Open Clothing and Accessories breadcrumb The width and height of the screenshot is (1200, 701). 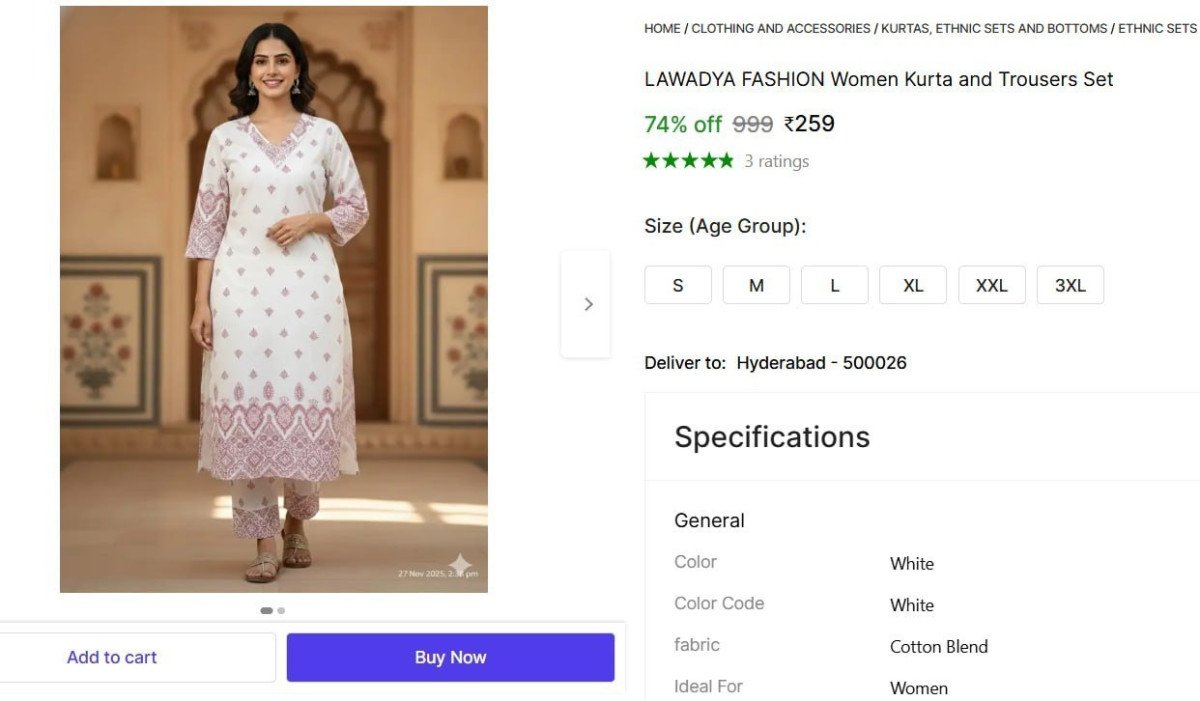pyautogui.click(x=781, y=29)
